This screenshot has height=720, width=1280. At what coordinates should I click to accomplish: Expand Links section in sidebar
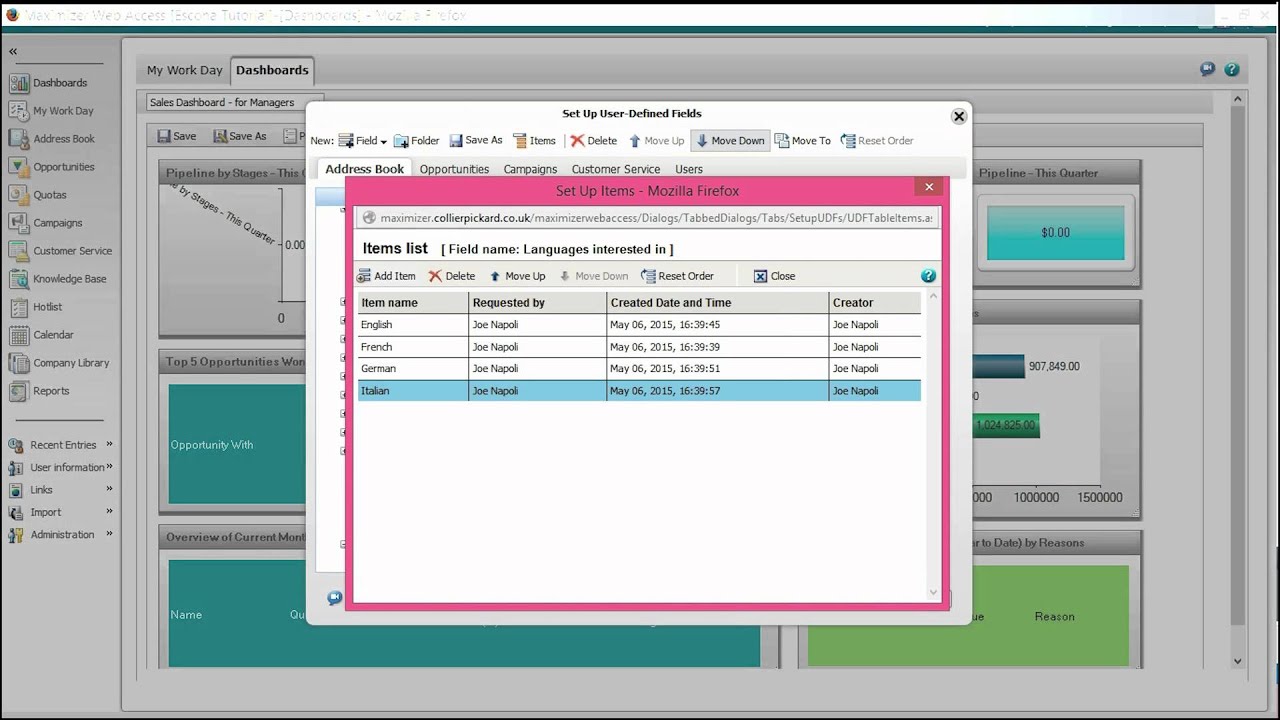click(60, 490)
